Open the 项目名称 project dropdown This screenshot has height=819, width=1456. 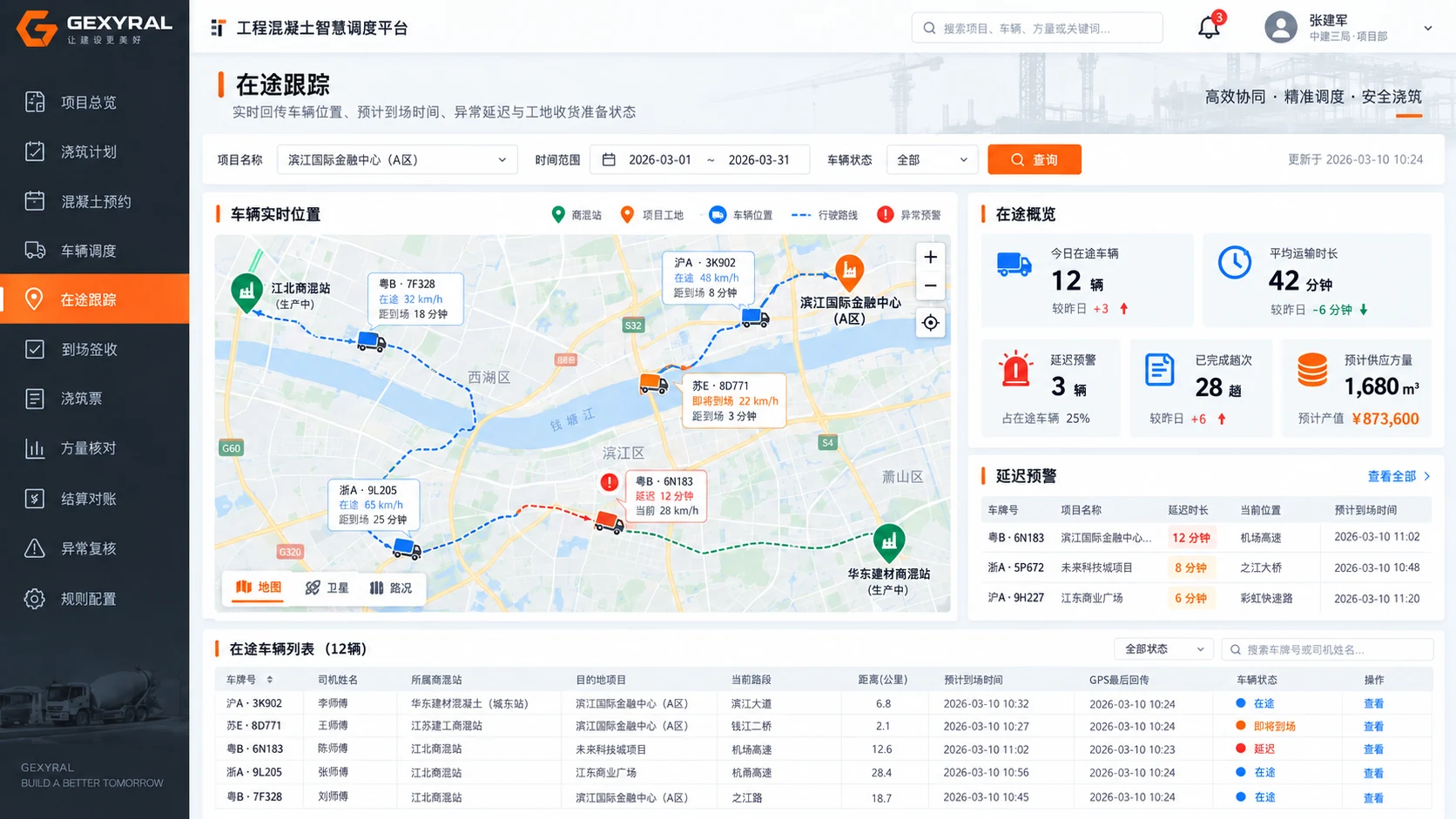click(x=397, y=160)
